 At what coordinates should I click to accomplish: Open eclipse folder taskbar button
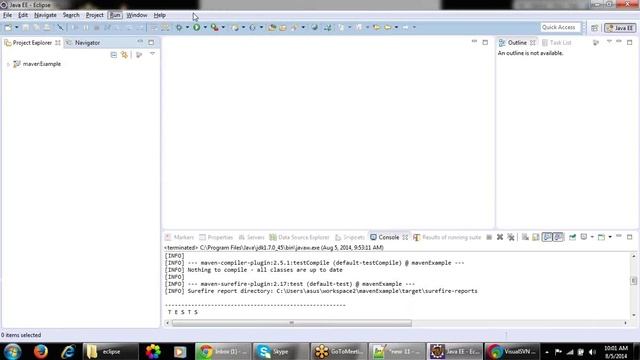pyautogui.click(x=110, y=351)
